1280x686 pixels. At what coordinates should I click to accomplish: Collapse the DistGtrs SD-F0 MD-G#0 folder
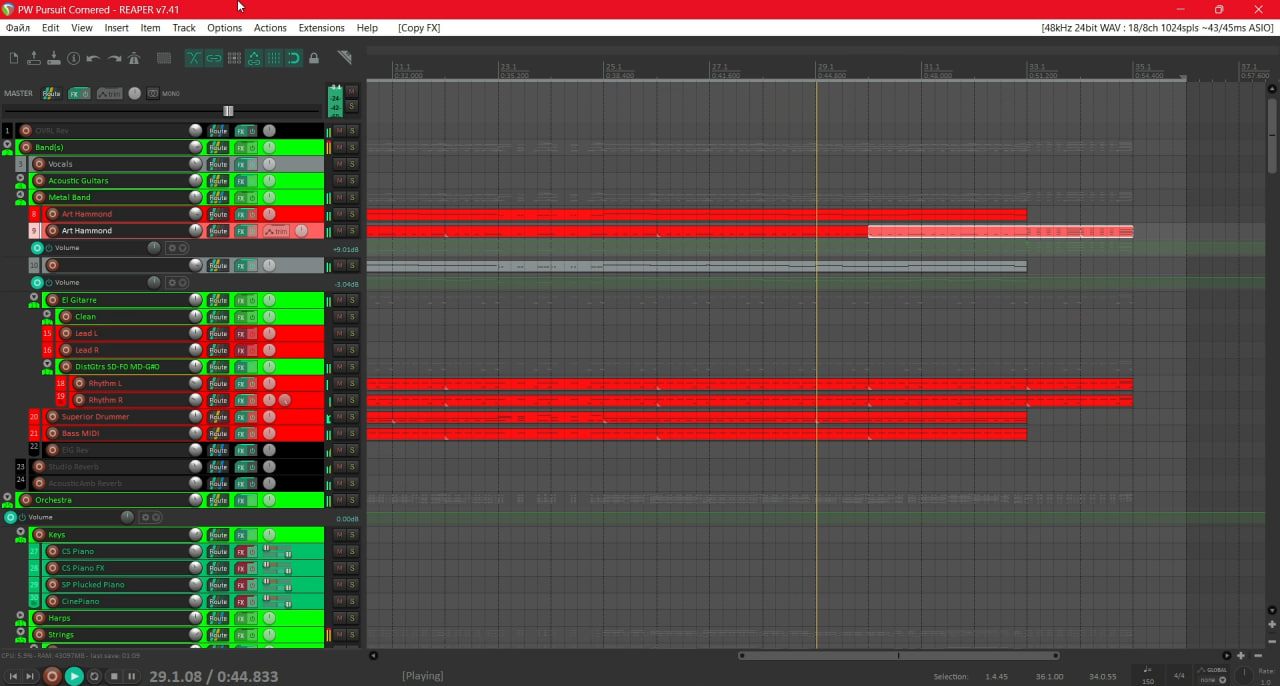click(x=46, y=364)
